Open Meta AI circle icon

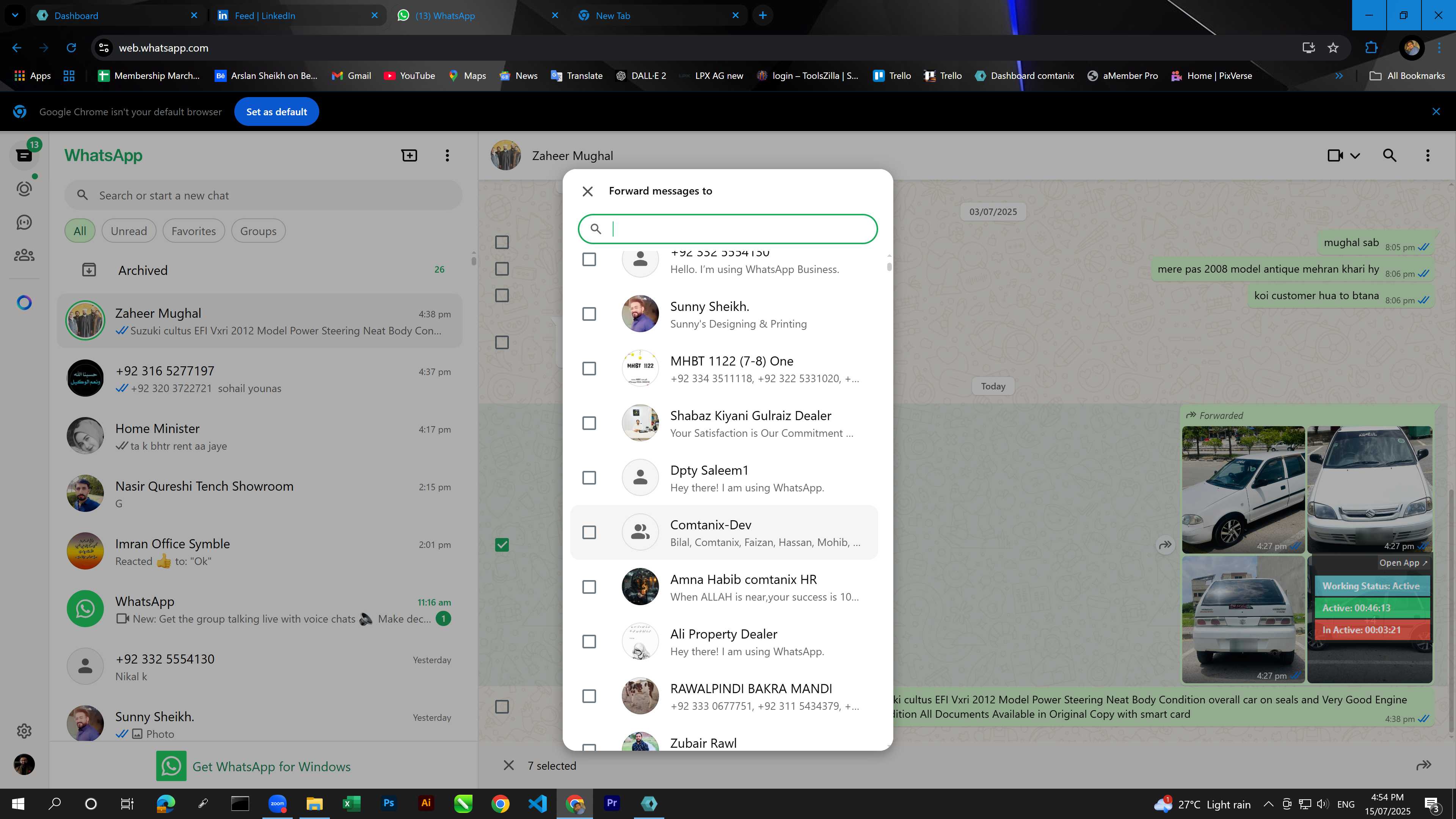click(24, 303)
